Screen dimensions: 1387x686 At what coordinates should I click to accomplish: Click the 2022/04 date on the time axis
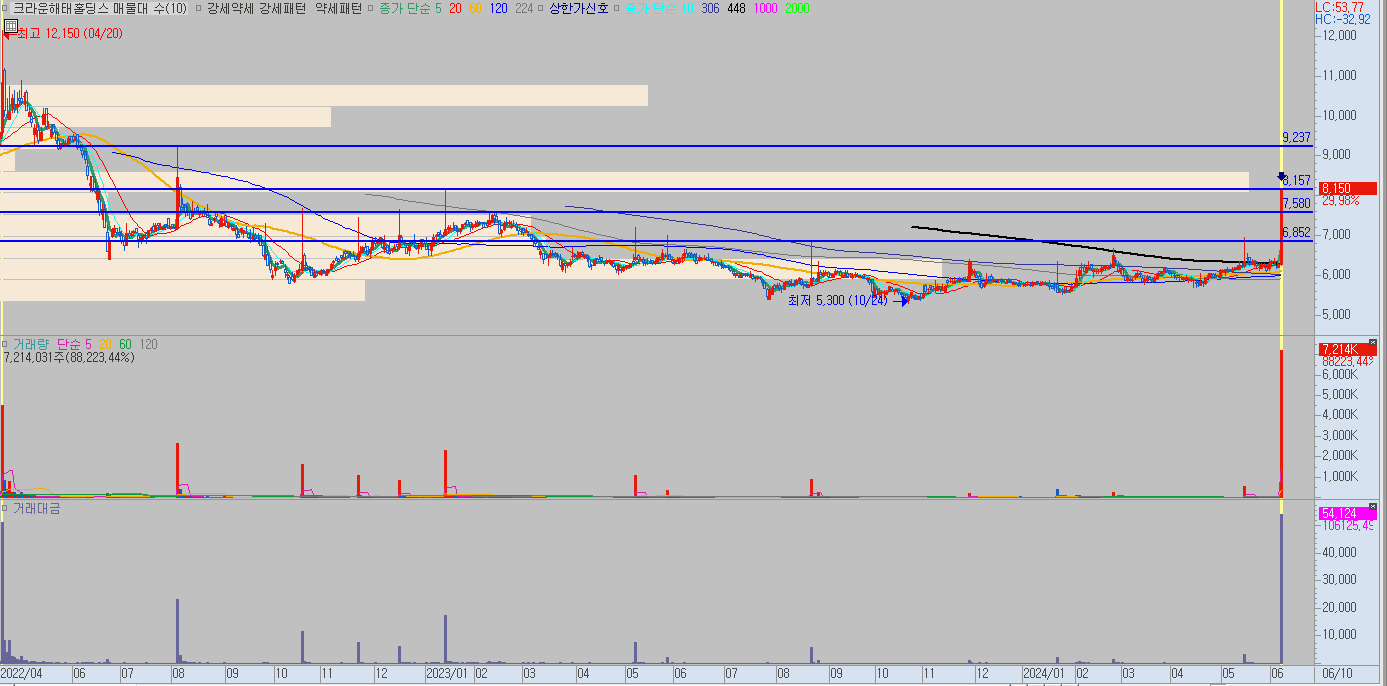22,674
